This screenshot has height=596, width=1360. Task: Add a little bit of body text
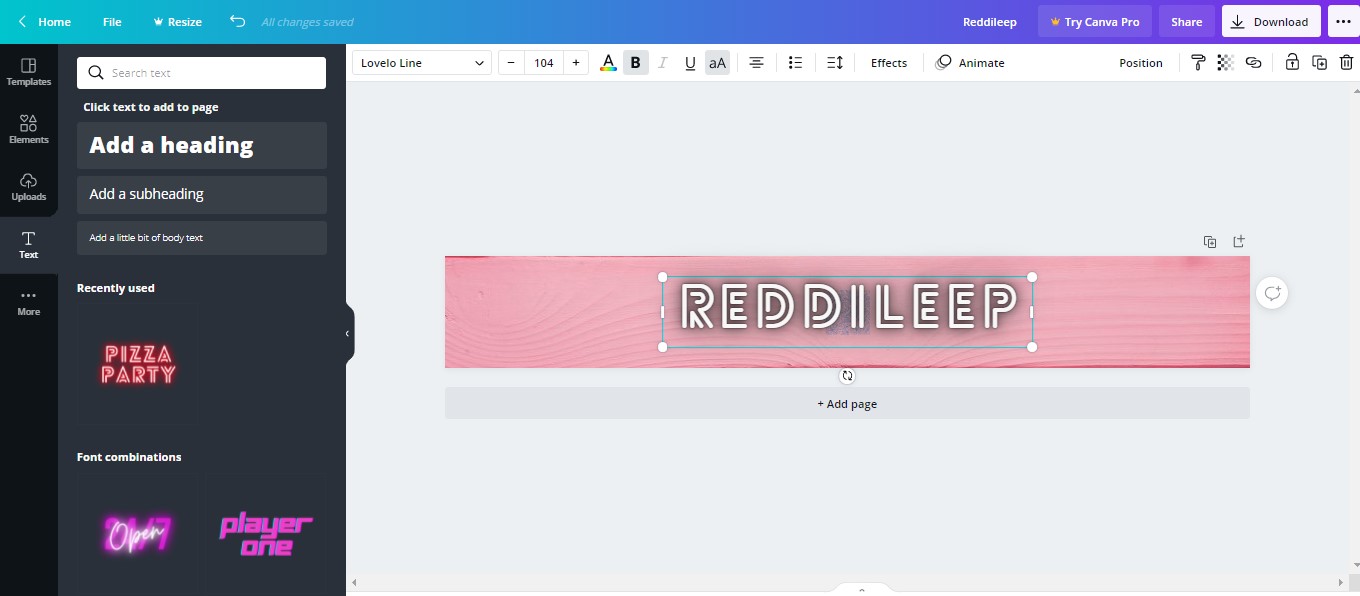pos(201,238)
